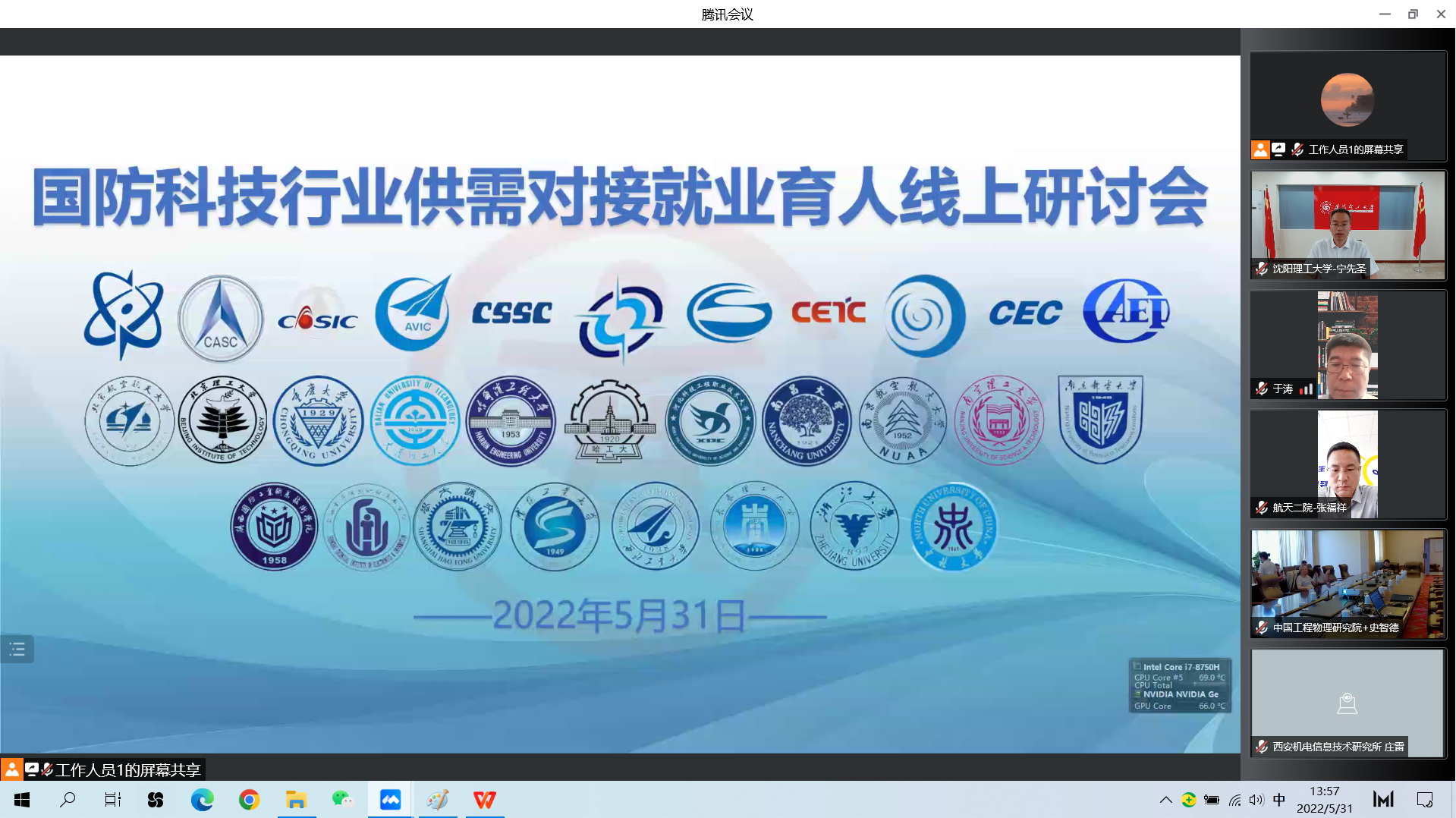Image resolution: width=1456 pixels, height=818 pixels.
Task: Open the green shield tray icon
Action: click(1188, 800)
